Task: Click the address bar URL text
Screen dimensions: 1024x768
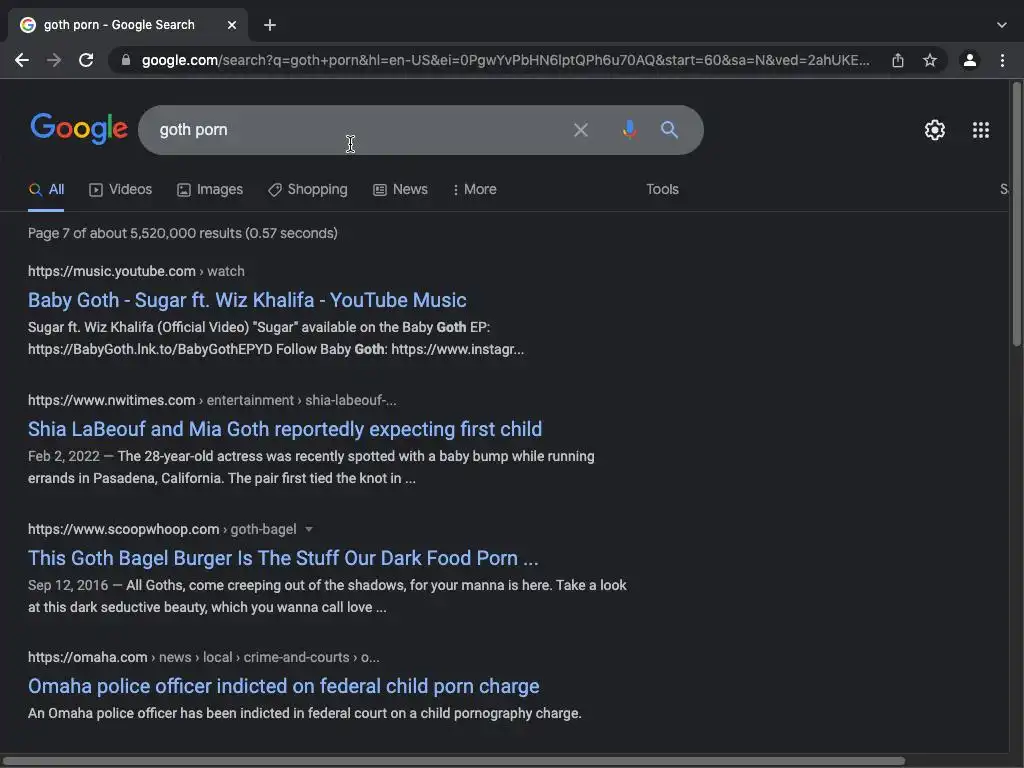Action: [x=505, y=60]
